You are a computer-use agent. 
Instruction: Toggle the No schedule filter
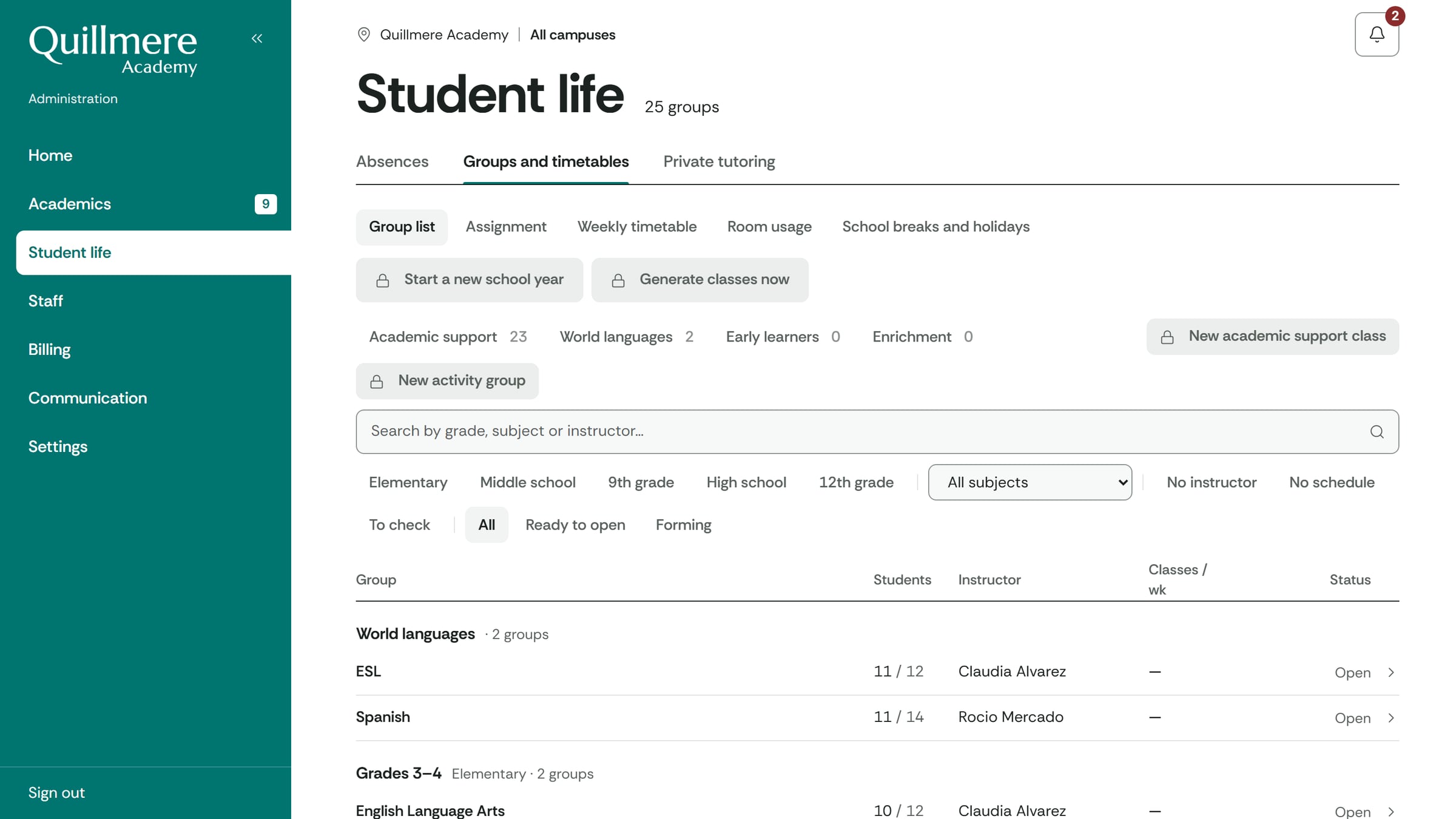pyautogui.click(x=1332, y=482)
